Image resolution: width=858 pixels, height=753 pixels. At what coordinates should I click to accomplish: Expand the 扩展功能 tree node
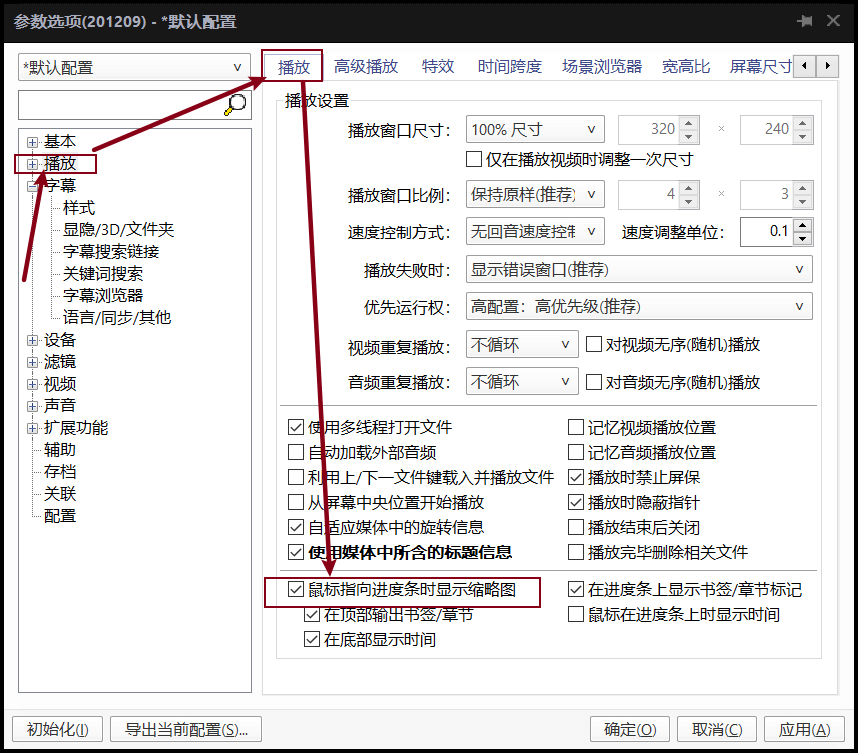pyautogui.click(x=33, y=428)
